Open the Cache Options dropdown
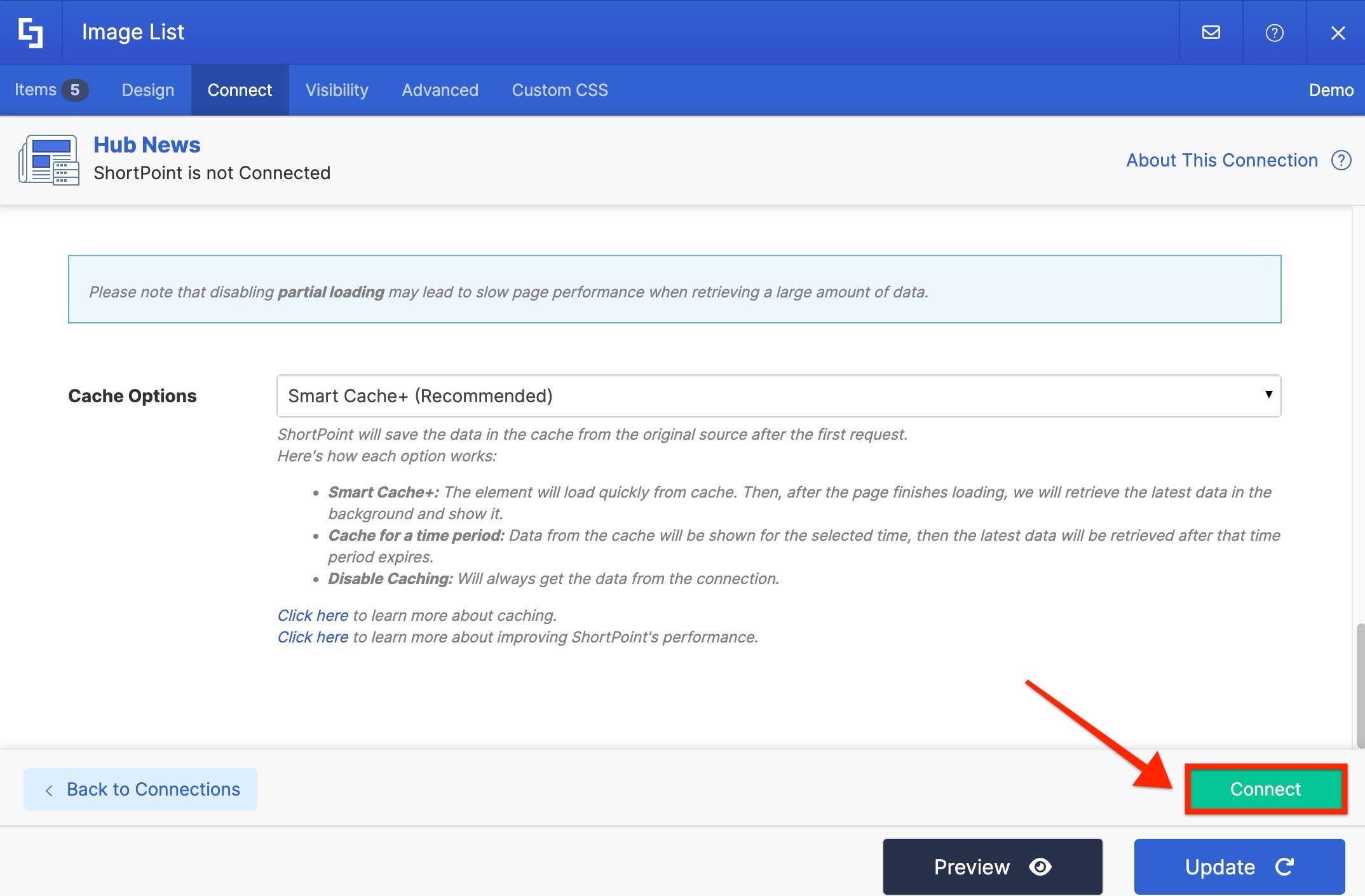 pos(778,396)
